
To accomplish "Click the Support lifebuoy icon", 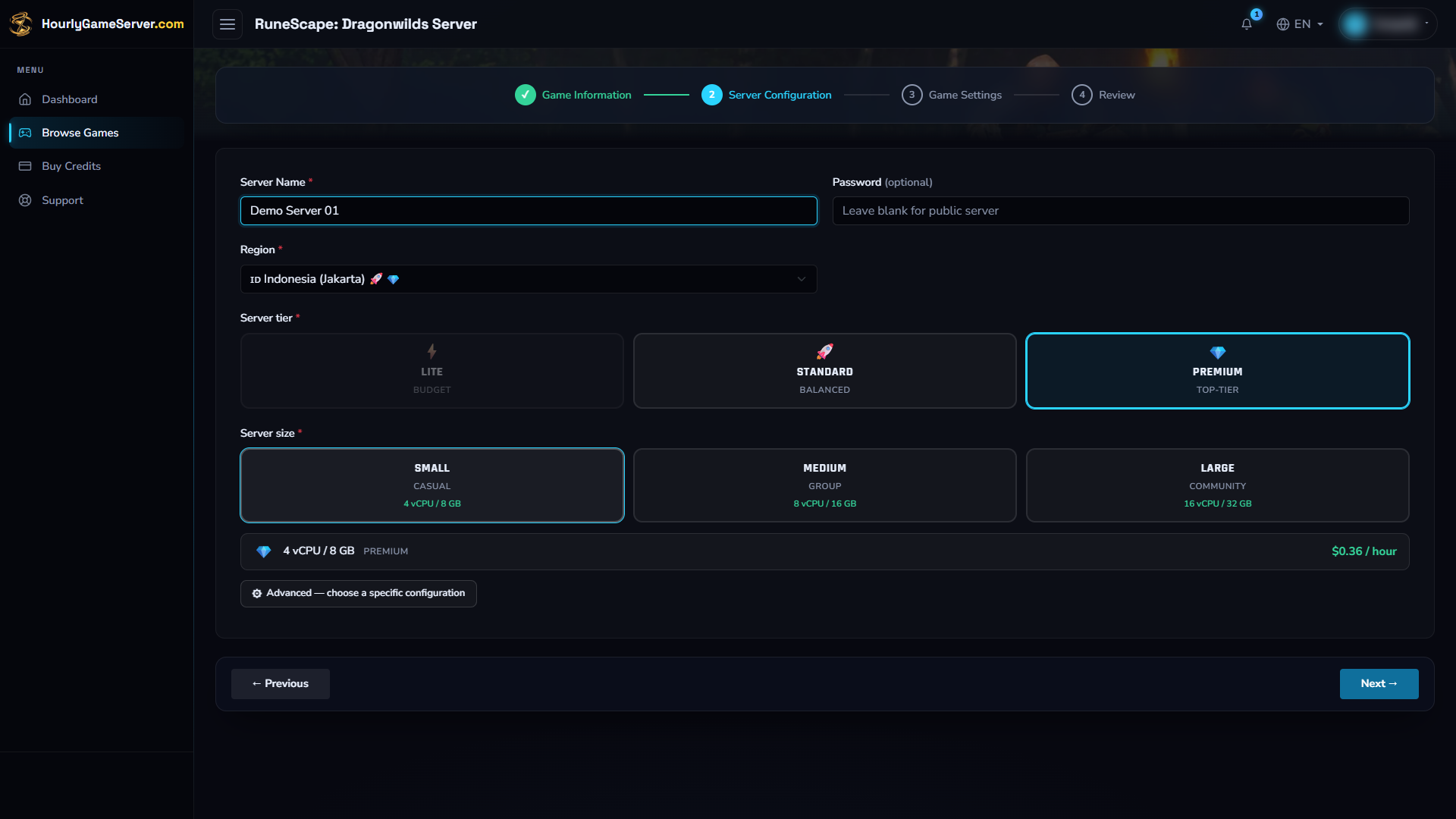I will click(x=25, y=200).
